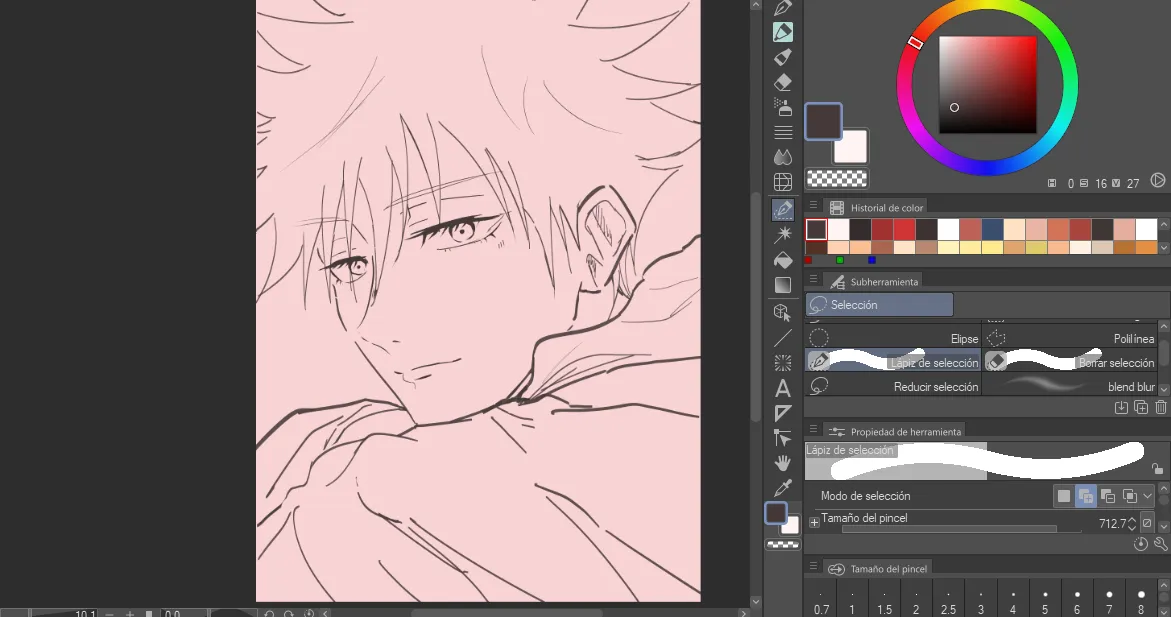Select the Fill bucket tool
The height and width of the screenshot is (617, 1171).
(x=783, y=260)
